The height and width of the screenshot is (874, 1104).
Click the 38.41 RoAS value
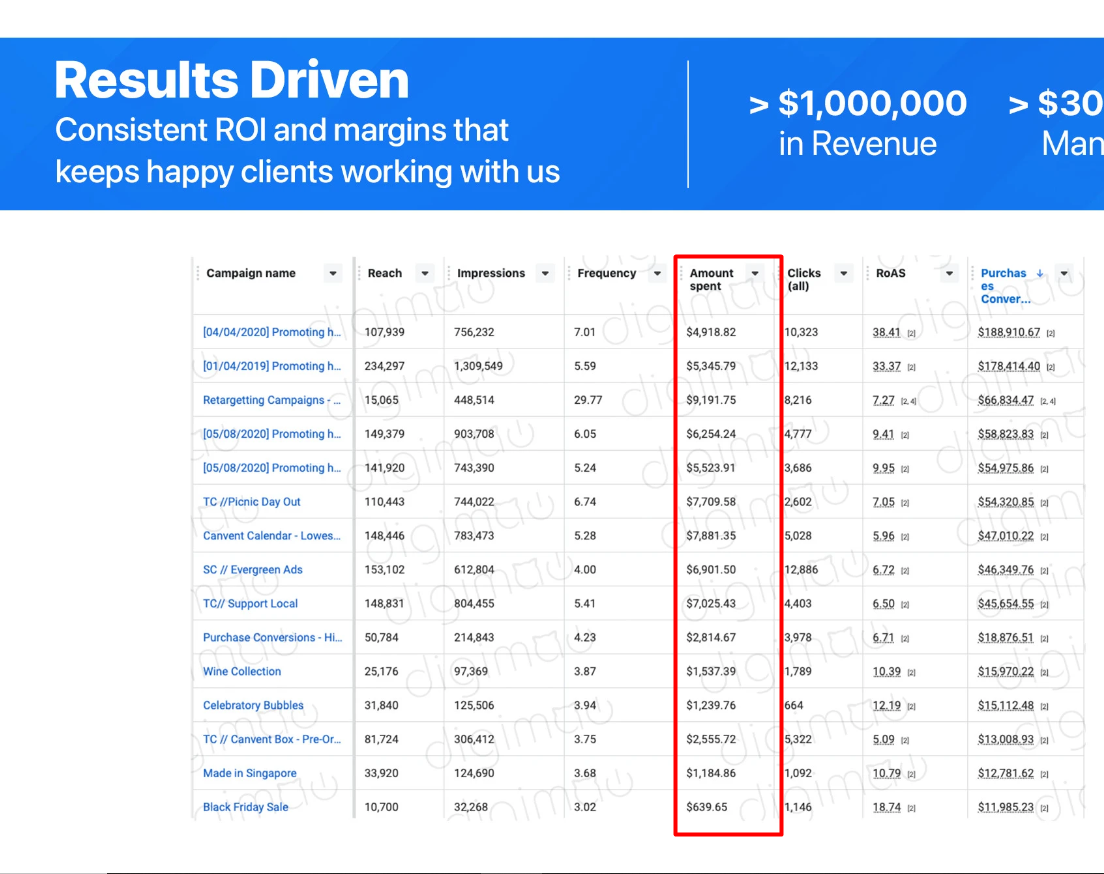(x=886, y=332)
